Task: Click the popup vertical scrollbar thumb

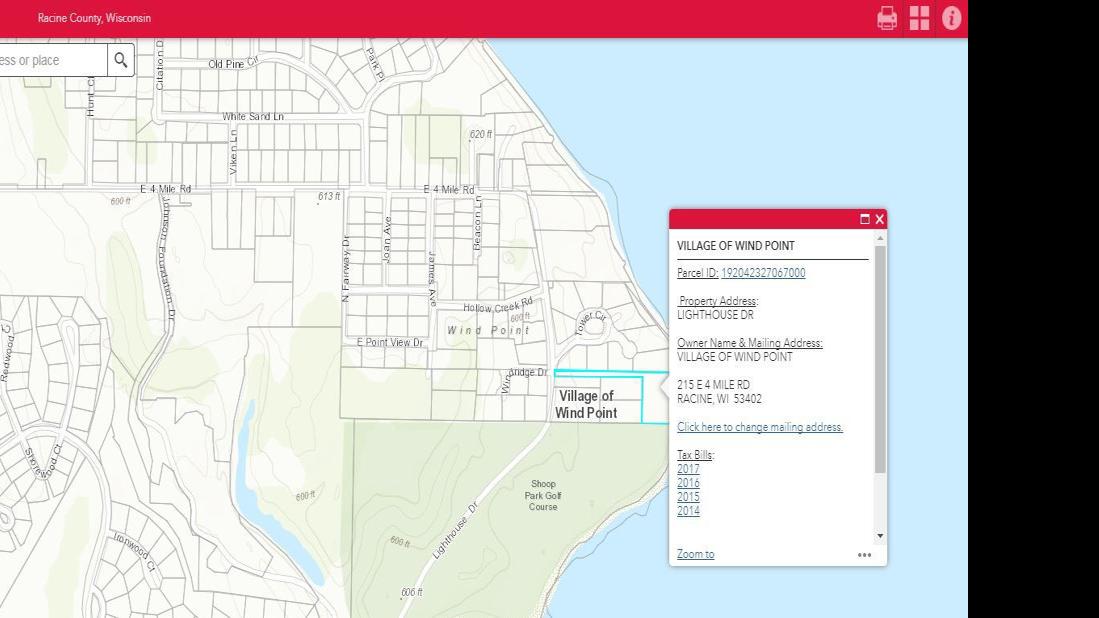Action: [880, 359]
